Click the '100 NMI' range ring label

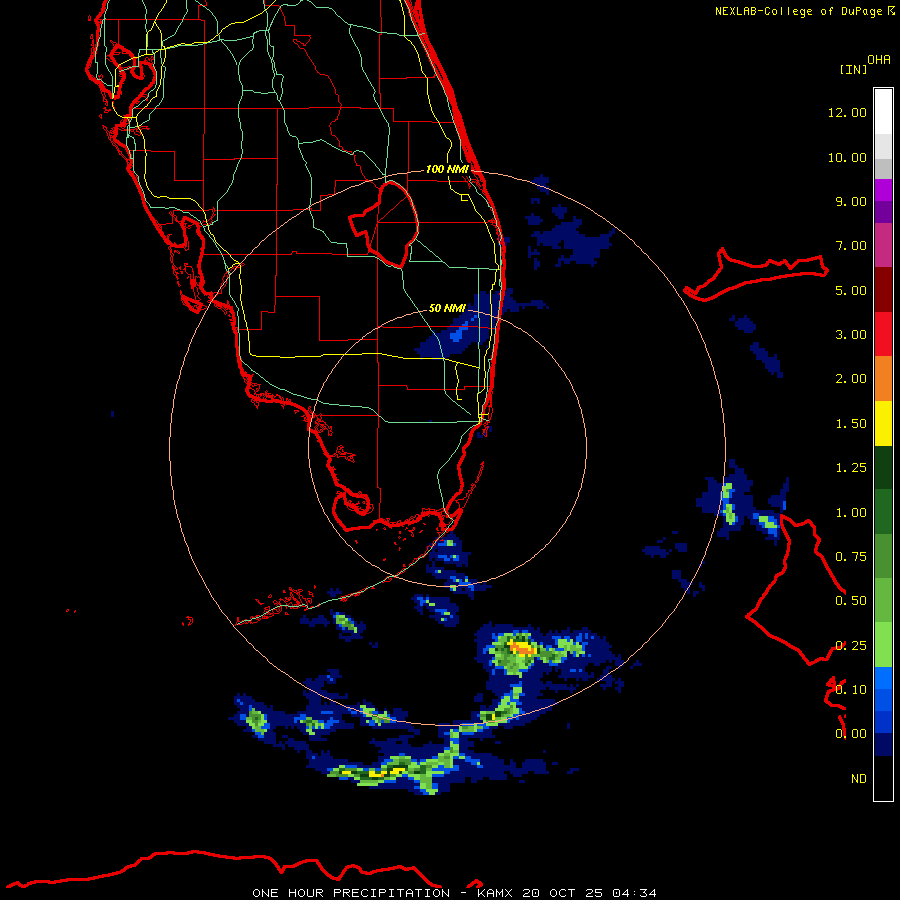pos(447,169)
